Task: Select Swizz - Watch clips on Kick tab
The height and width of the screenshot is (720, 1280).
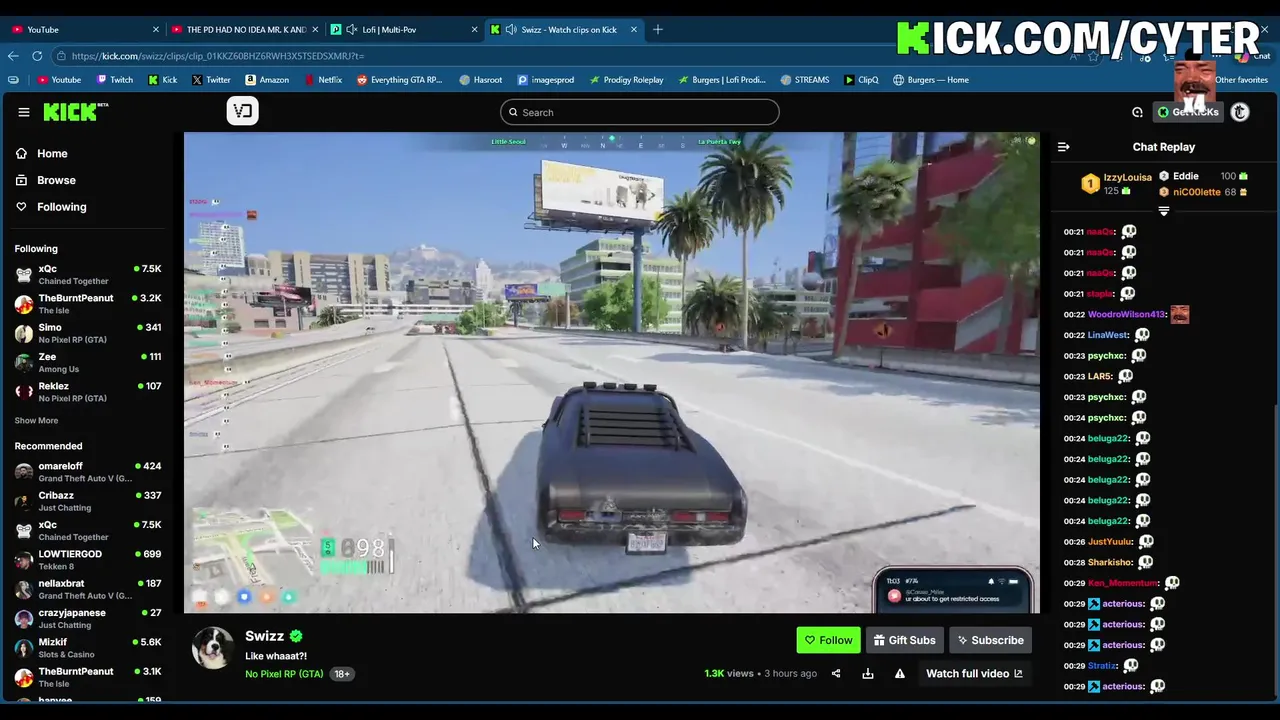Action: tap(565, 29)
